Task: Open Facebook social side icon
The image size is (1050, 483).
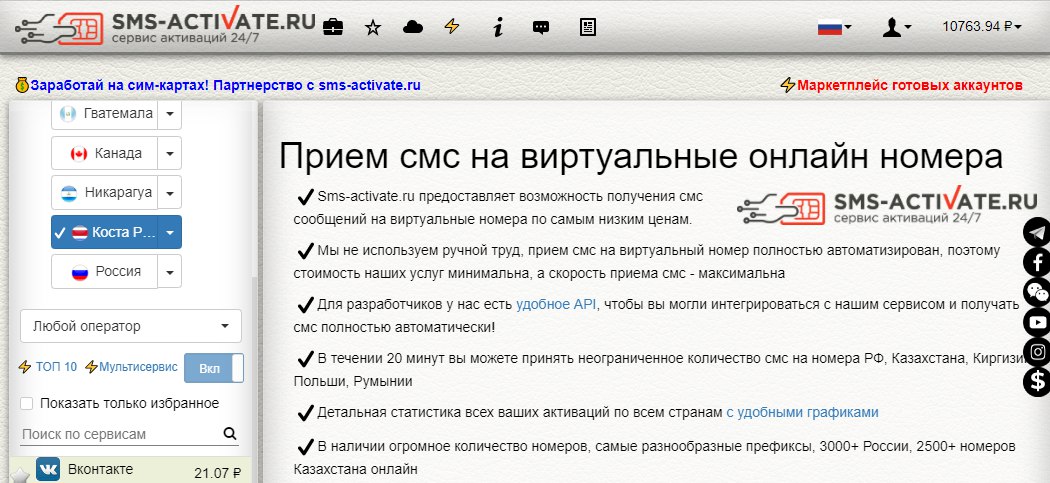Action: 1037,263
